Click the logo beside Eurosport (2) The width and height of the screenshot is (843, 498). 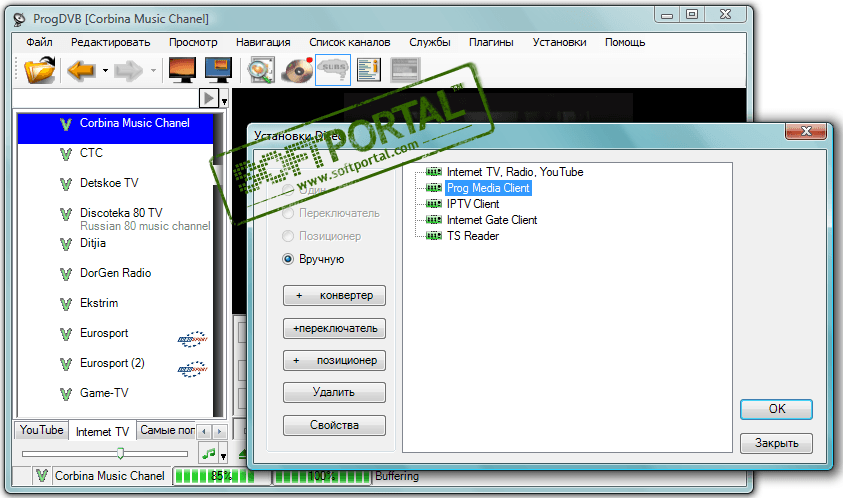(192, 369)
